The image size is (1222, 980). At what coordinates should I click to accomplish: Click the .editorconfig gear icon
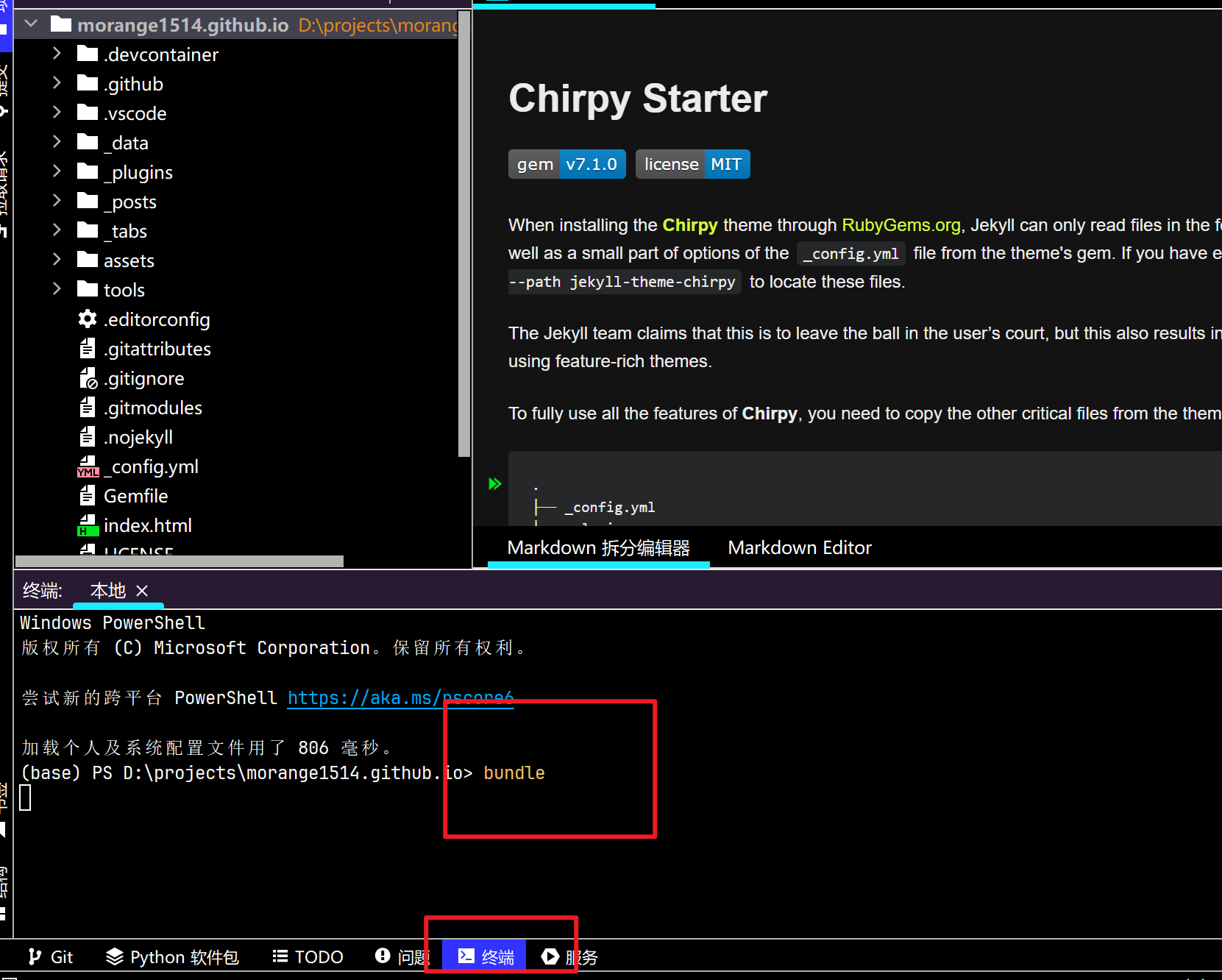[x=88, y=319]
